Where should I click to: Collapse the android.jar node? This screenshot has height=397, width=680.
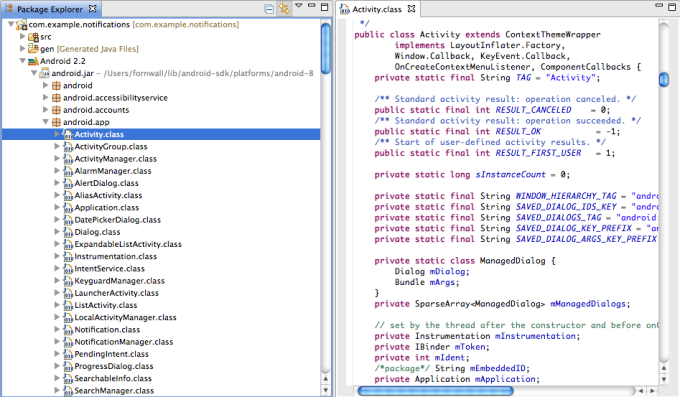click(x=34, y=73)
